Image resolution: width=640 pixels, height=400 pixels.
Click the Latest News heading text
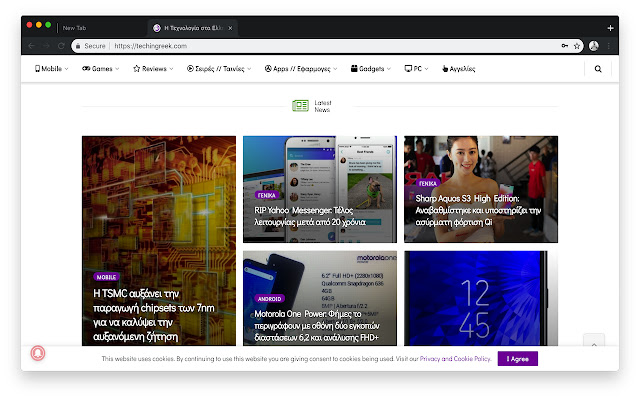coord(322,106)
